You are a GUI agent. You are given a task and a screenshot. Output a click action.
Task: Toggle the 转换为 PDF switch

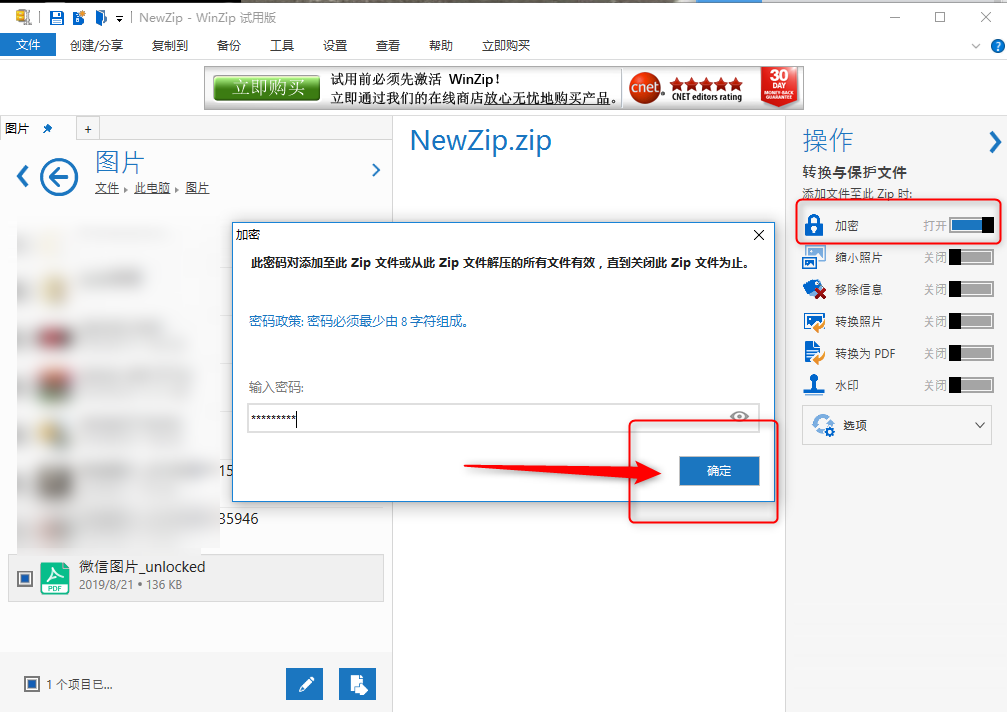[x=972, y=353]
